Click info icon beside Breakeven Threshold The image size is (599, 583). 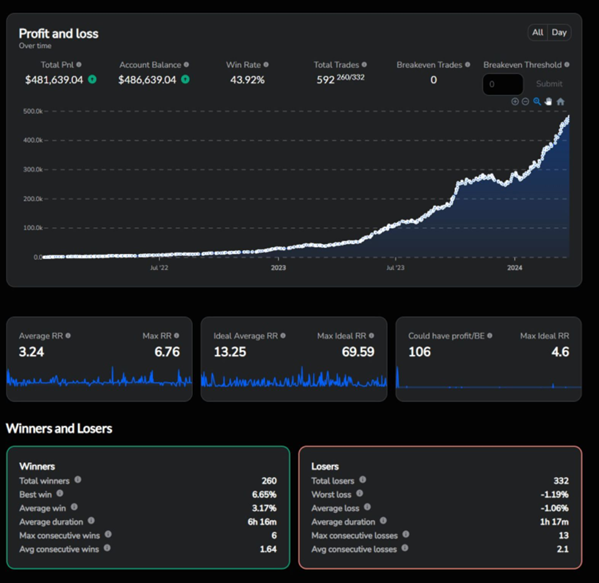[567, 65]
